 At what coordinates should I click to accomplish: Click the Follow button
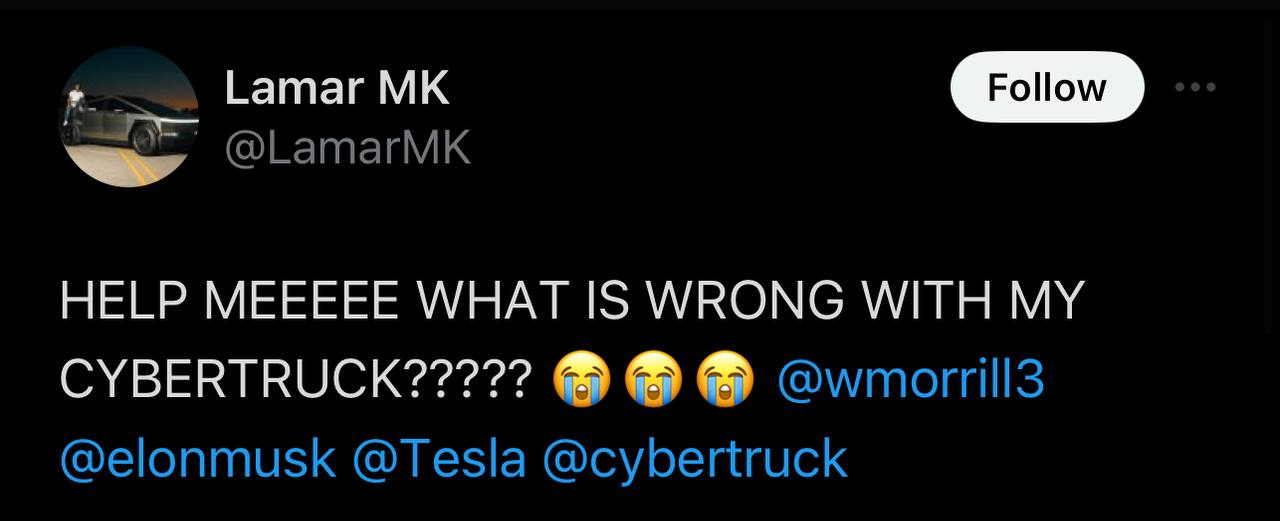[1046, 88]
